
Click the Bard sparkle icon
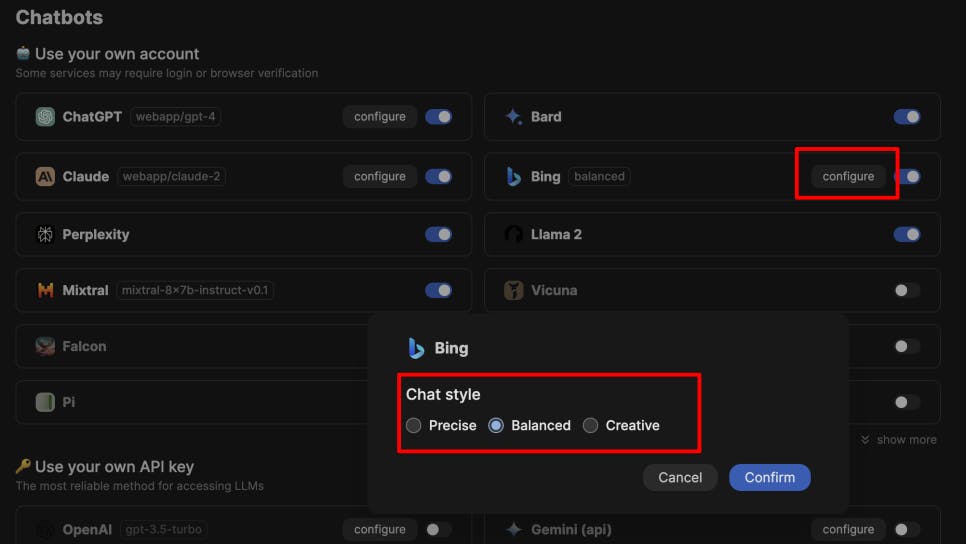pos(513,116)
